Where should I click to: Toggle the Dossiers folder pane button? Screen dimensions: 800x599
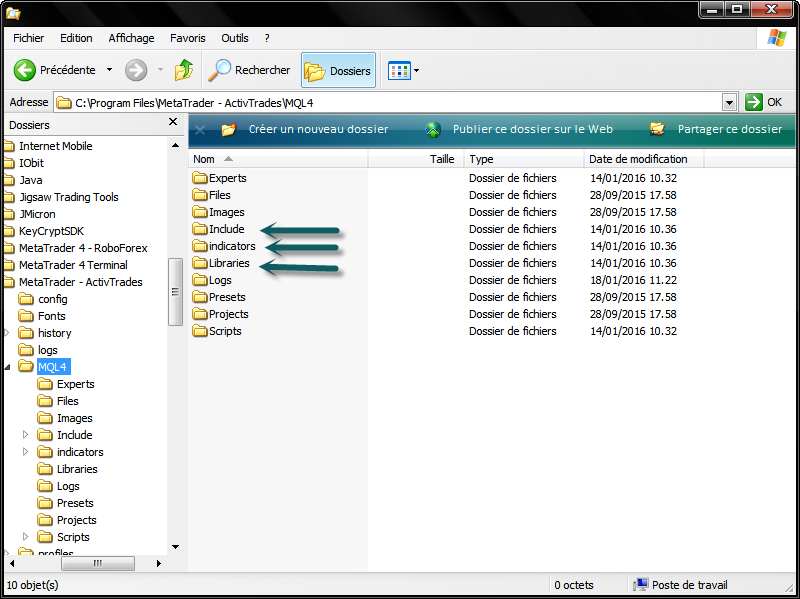pyautogui.click(x=338, y=70)
